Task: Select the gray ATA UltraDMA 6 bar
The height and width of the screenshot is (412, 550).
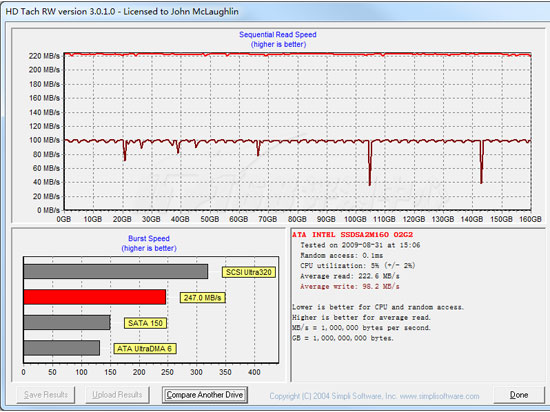Action: (62, 348)
